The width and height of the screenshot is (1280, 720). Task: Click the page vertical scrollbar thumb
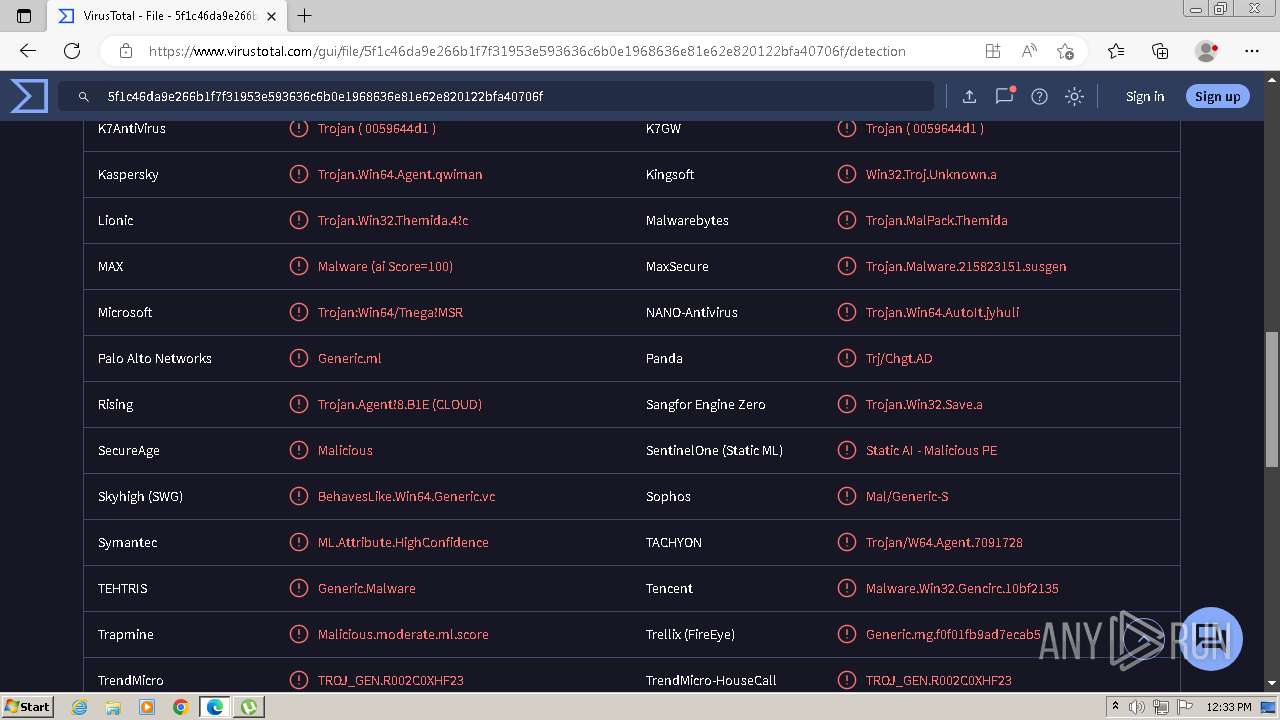1271,398
